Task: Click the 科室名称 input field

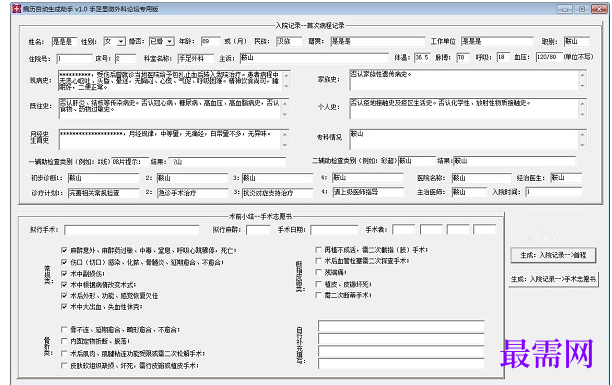Action: (196, 59)
